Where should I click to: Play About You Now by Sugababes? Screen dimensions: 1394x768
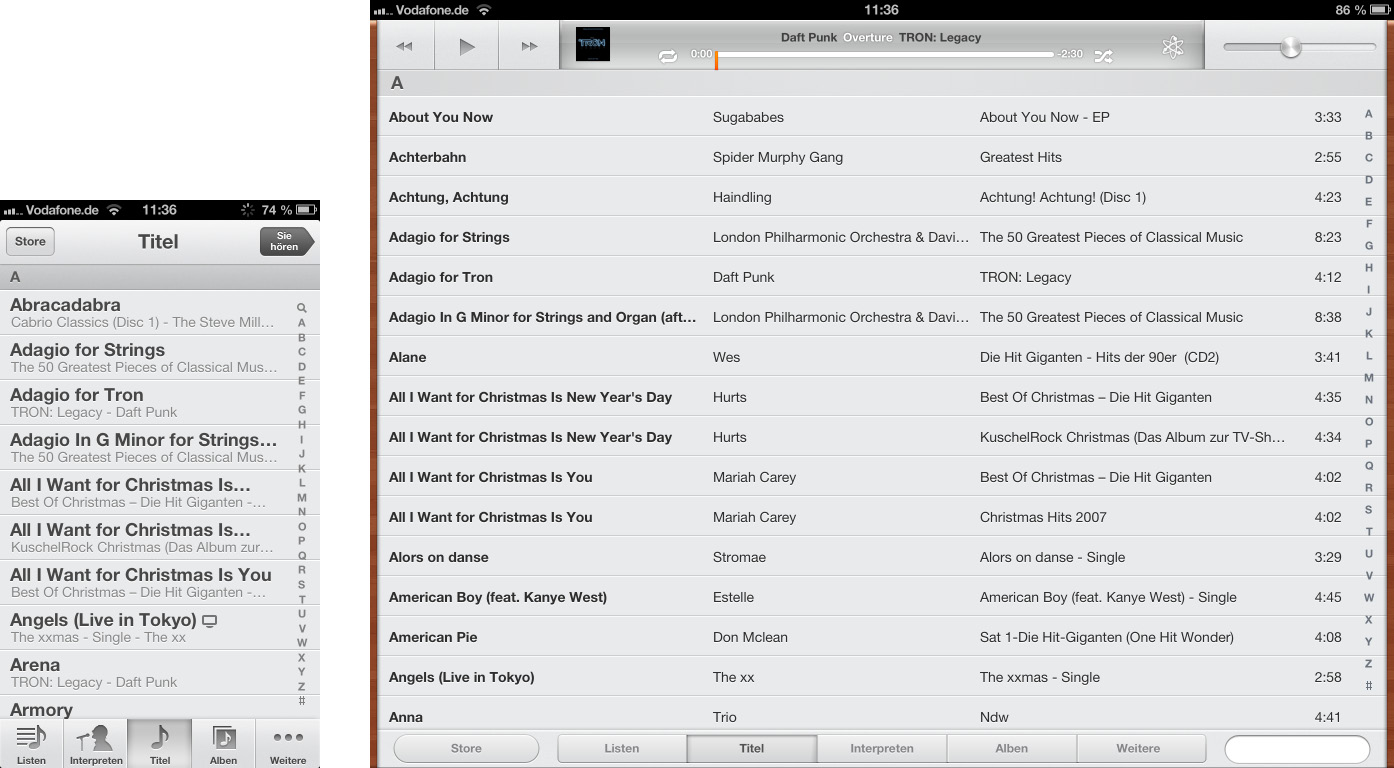click(x=865, y=117)
